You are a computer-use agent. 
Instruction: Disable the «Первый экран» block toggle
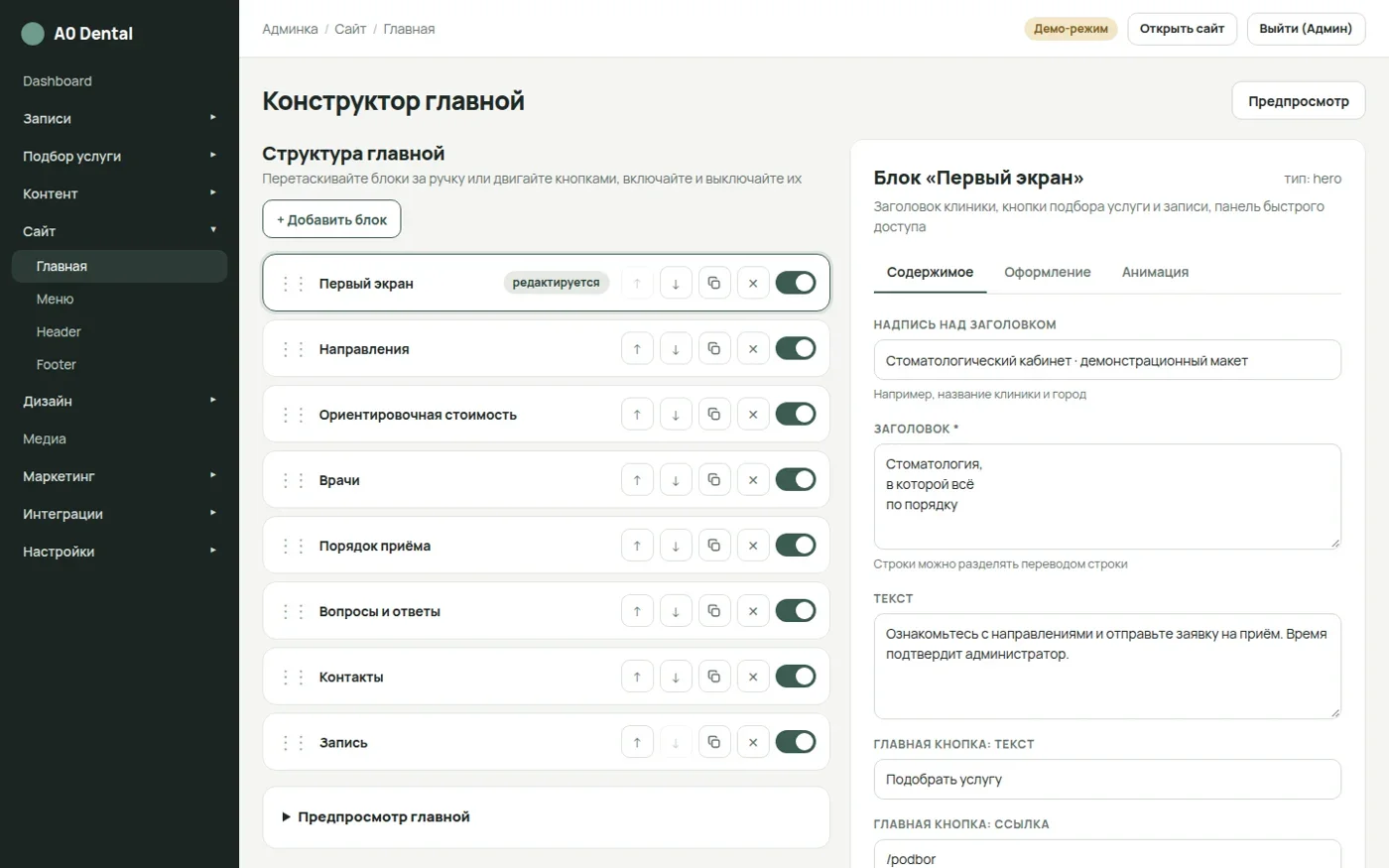[x=796, y=283]
